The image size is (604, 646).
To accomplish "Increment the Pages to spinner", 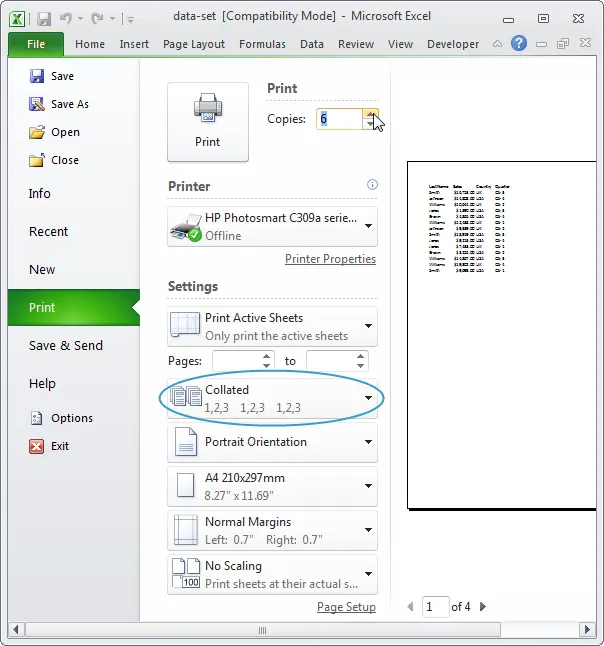I will click(361, 356).
